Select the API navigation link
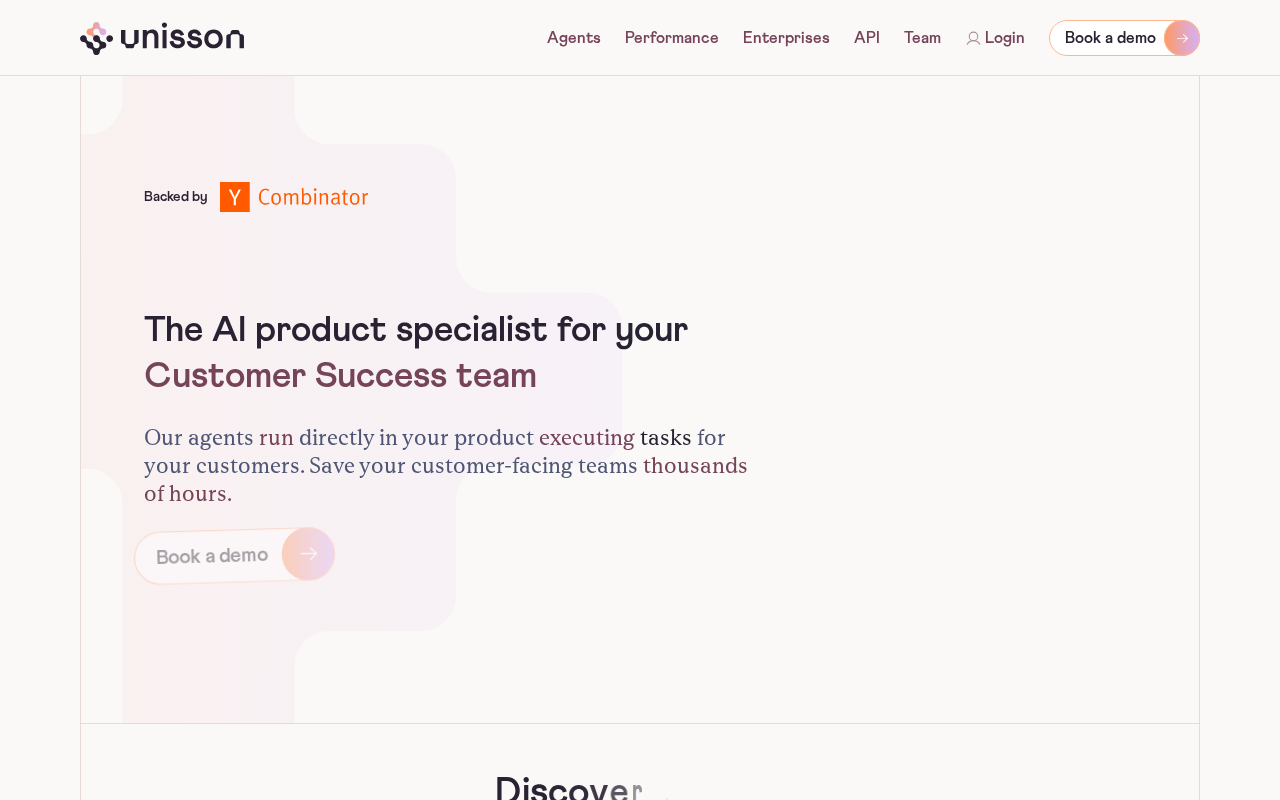This screenshot has width=1280, height=800. click(x=867, y=38)
